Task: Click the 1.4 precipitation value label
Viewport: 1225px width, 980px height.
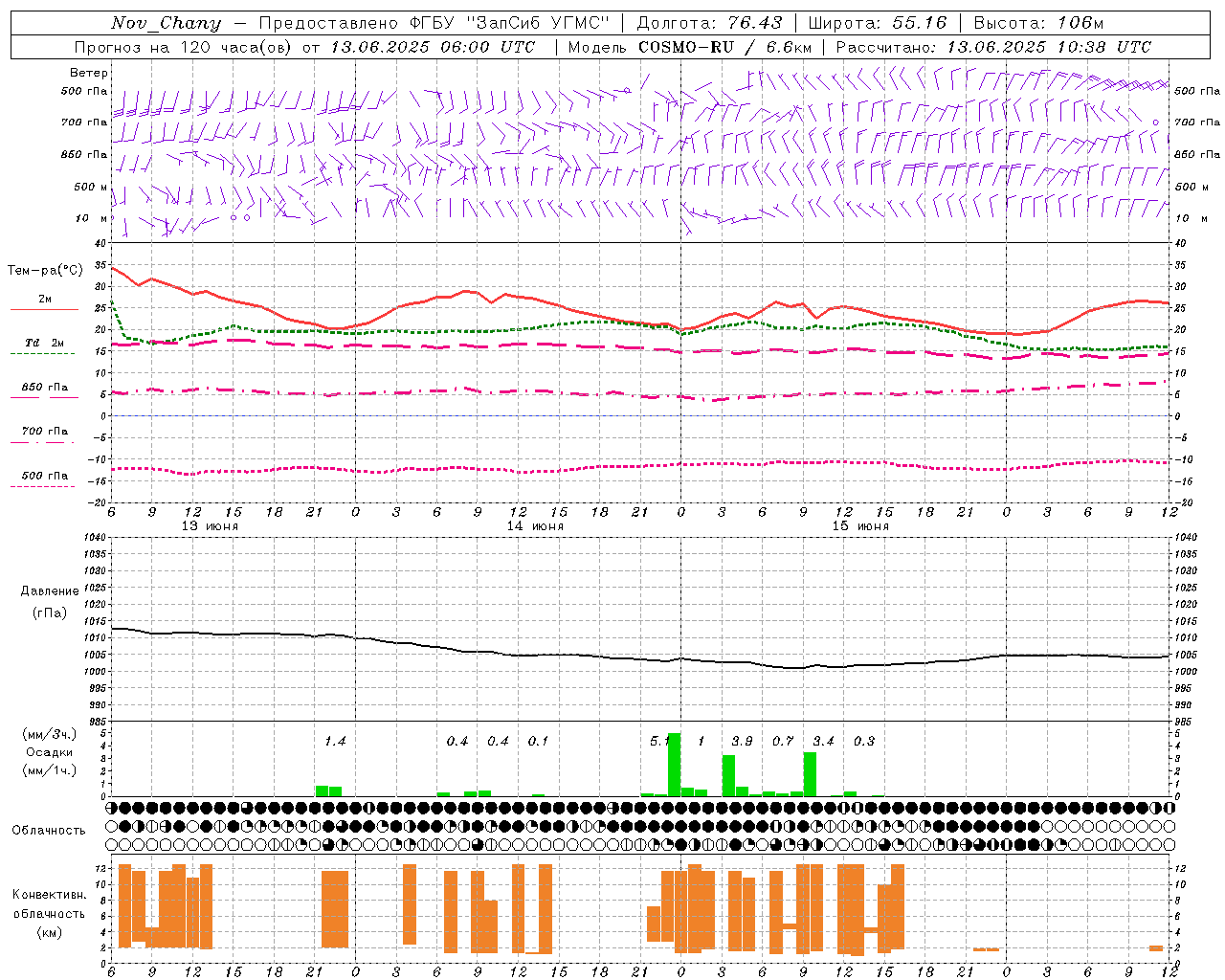Action: (x=335, y=741)
